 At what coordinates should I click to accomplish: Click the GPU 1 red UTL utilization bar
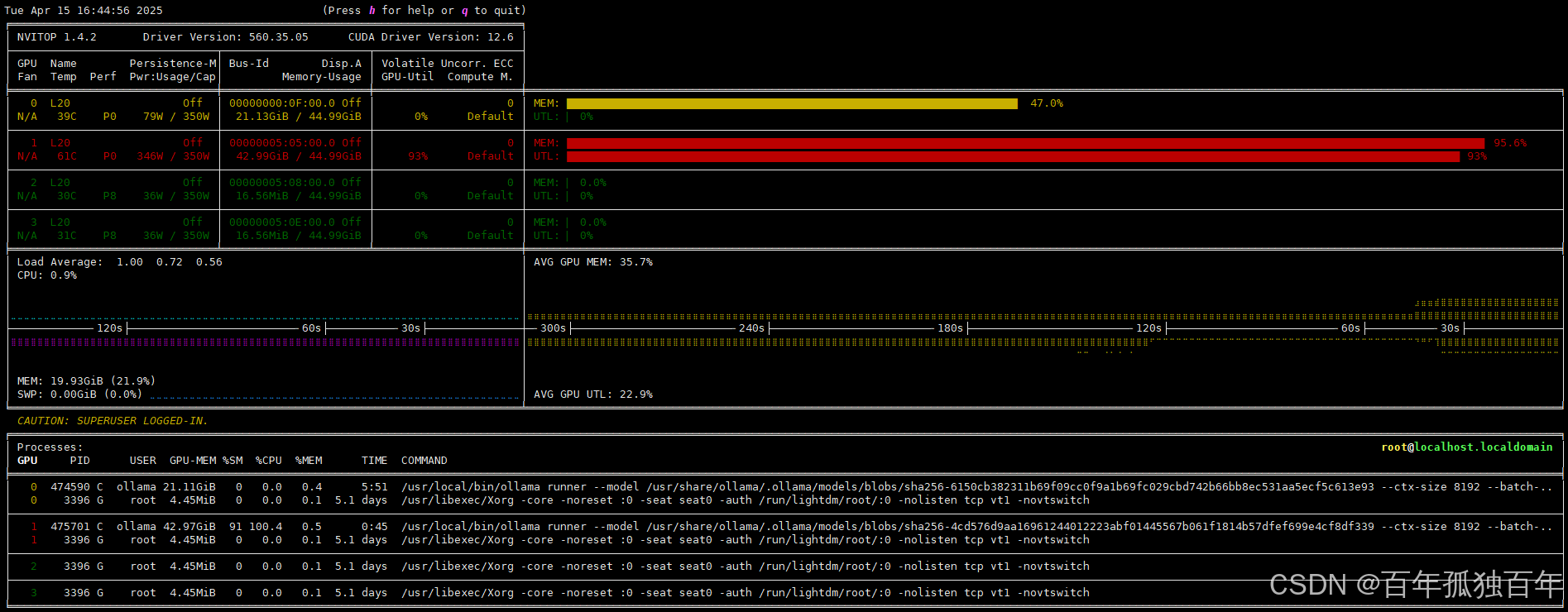click(1013, 156)
